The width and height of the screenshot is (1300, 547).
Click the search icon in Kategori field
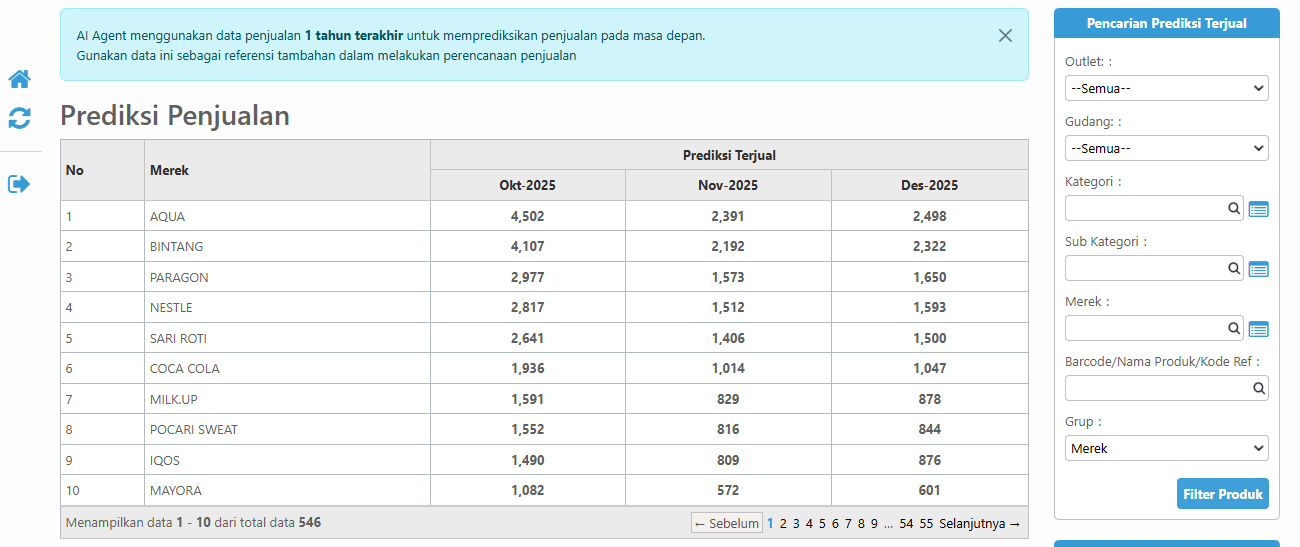pyautogui.click(x=1234, y=208)
